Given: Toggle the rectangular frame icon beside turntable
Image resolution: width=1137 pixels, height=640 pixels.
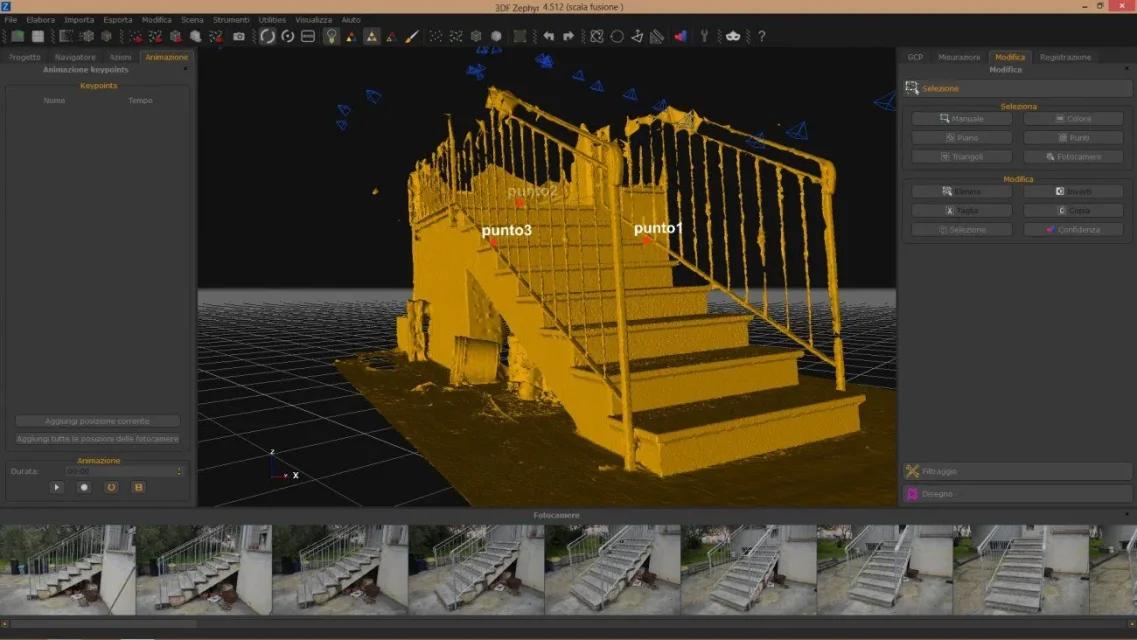Looking at the screenshot, I should (308, 36).
